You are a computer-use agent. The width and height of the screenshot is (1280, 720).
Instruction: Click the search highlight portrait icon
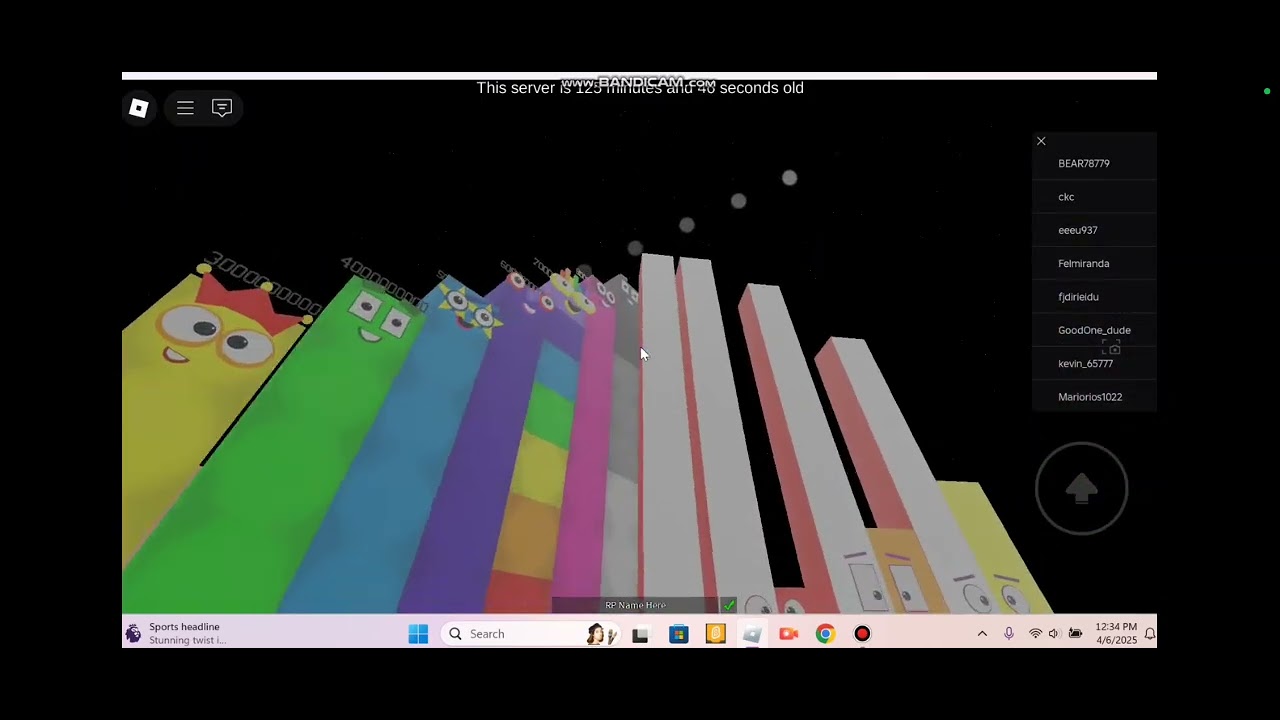(x=601, y=634)
